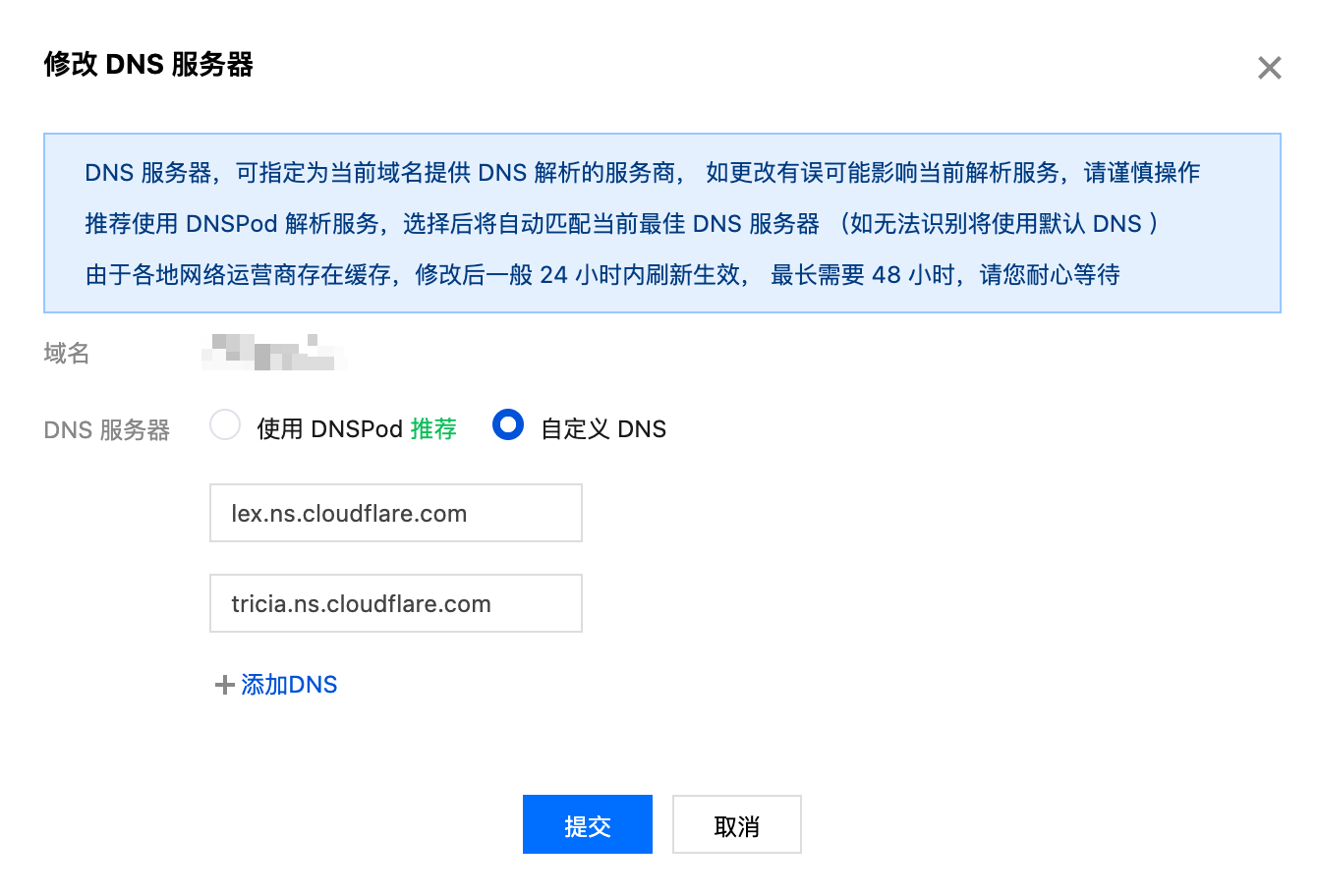This screenshot has height=896, width=1317.
Task: Click 添加DNS to add another nameserver row
Action: [x=290, y=684]
